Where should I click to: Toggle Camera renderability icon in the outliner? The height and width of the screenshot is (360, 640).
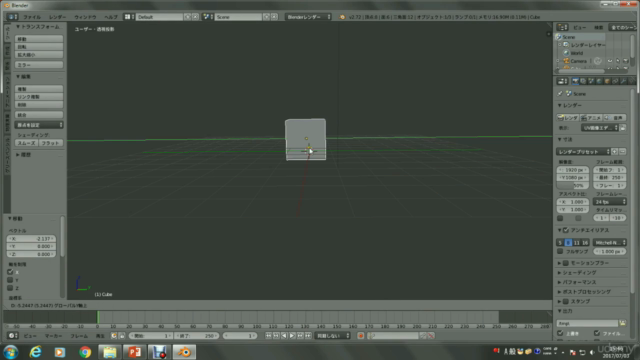pos(626,61)
